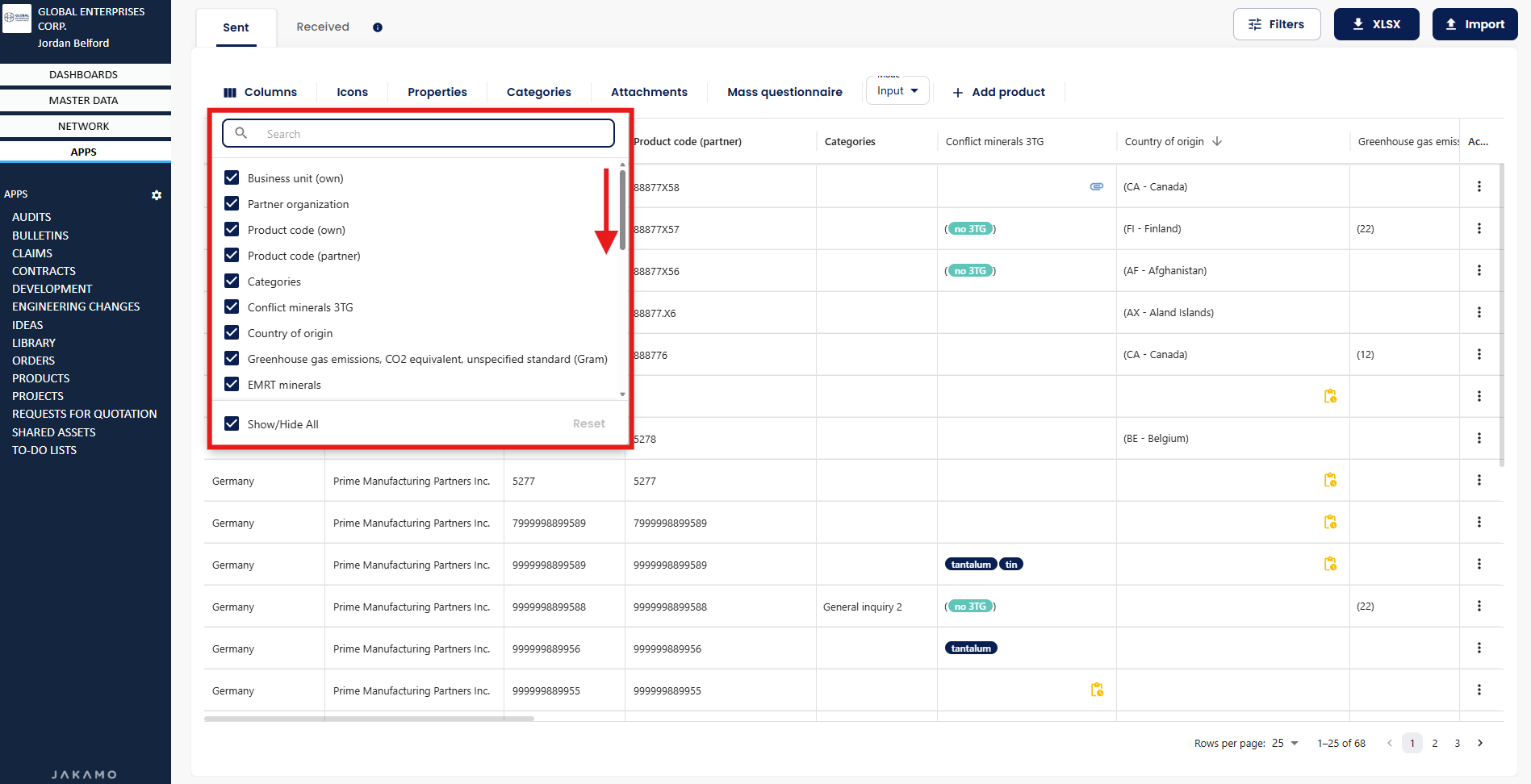This screenshot has width=1531, height=784.
Task: Click the clipboard icon in row 5277
Action: 1330,481
